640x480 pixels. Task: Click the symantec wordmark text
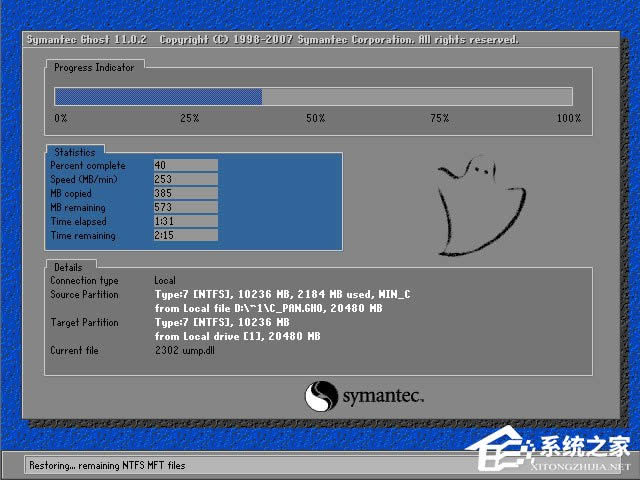[383, 396]
